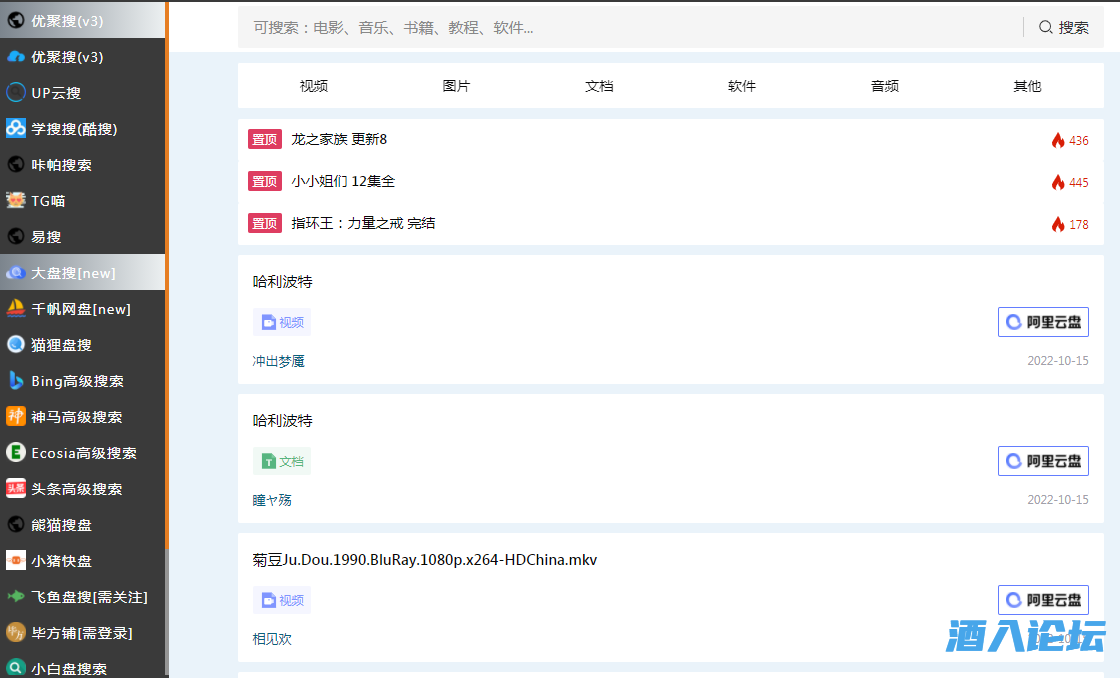Switch to the 视频 category tab
This screenshot has height=678, width=1120.
tap(313, 86)
